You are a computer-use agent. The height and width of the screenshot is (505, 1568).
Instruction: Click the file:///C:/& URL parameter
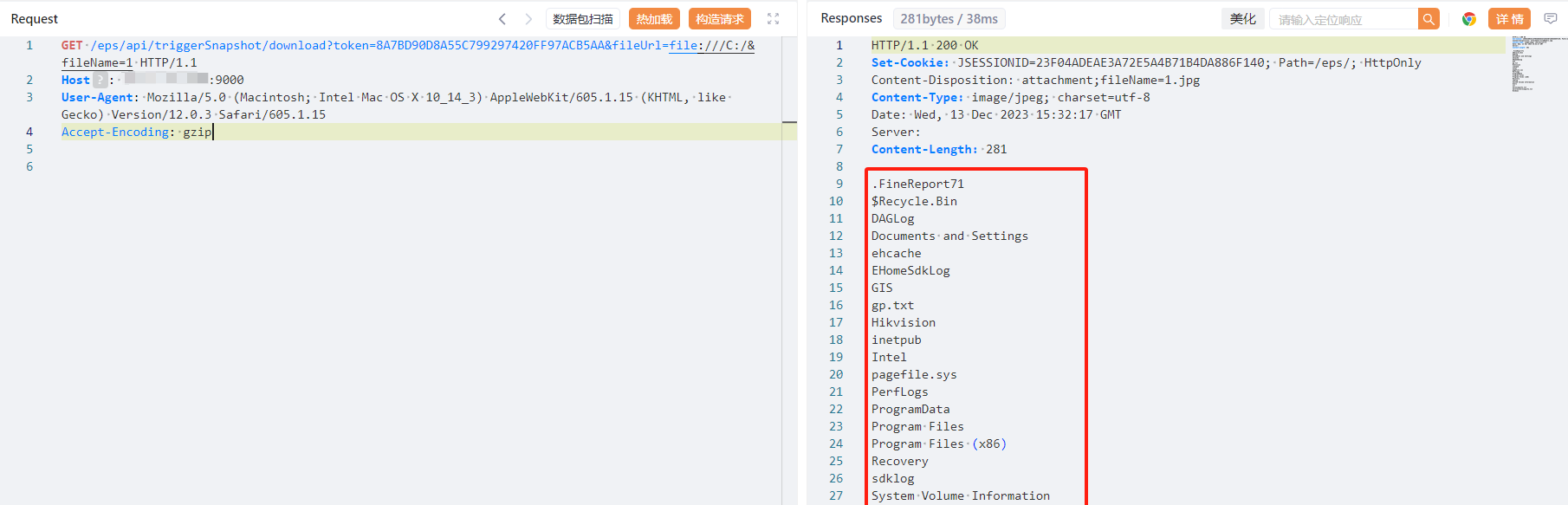712,45
